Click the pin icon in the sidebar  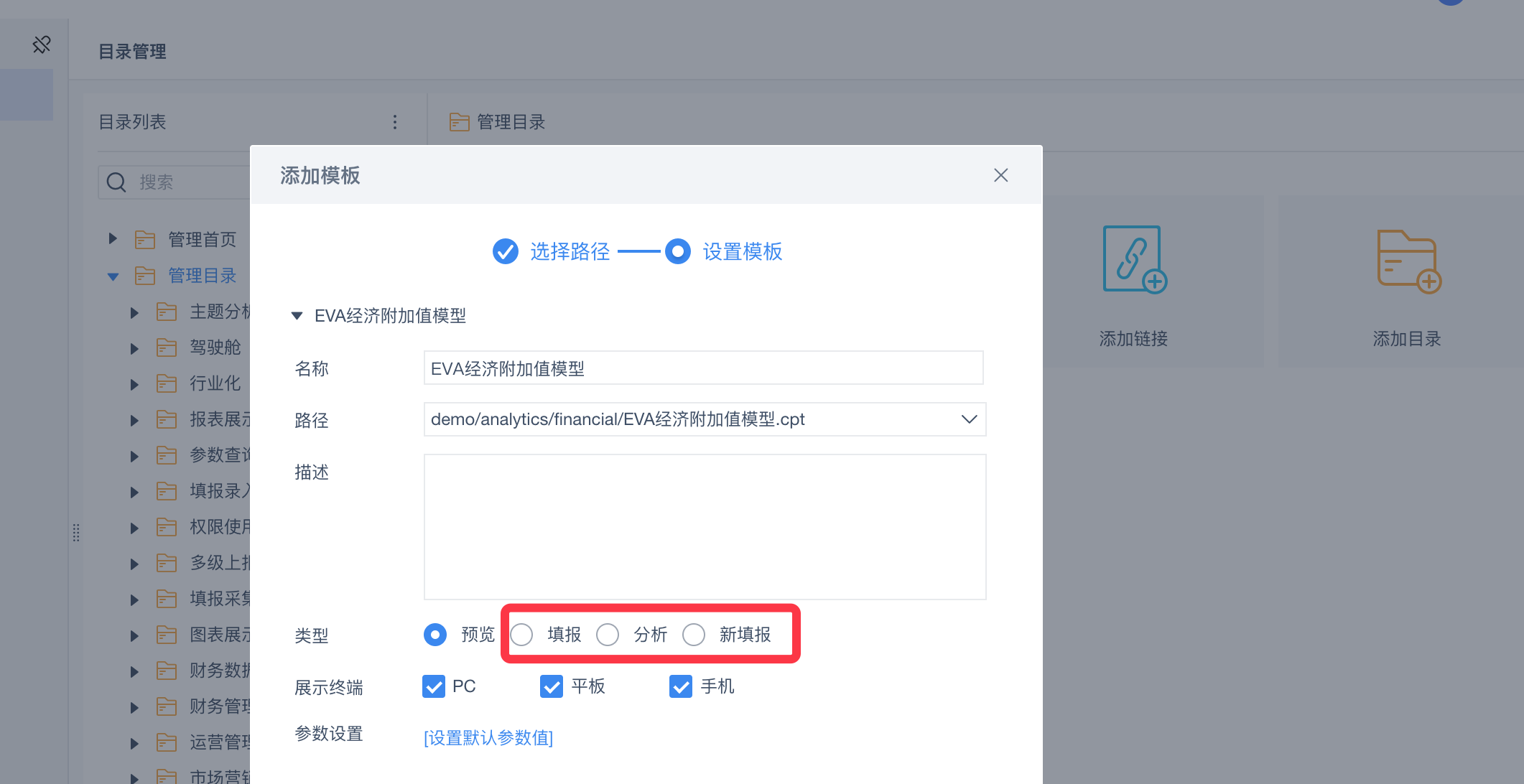pyautogui.click(x=42, y=45)
